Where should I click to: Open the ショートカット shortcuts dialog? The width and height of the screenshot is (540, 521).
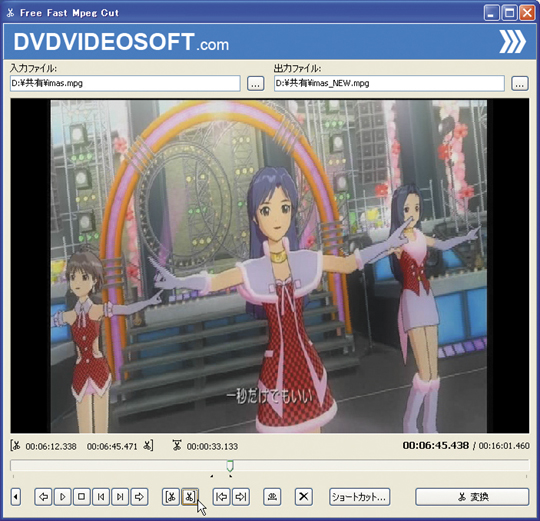coord(360,497)
